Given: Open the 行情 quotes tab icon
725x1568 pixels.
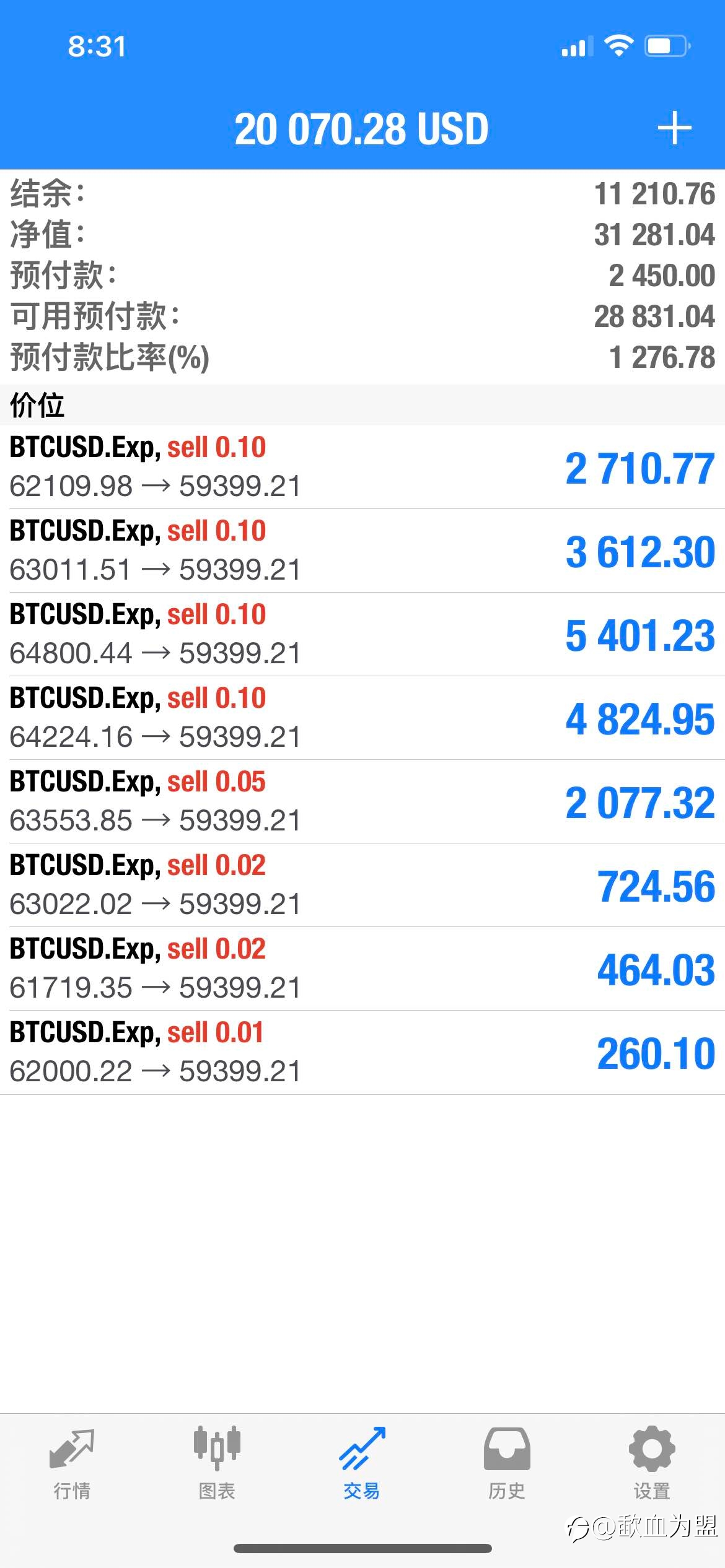Looking at the screenshot, I should click(x=72, y=1449).
